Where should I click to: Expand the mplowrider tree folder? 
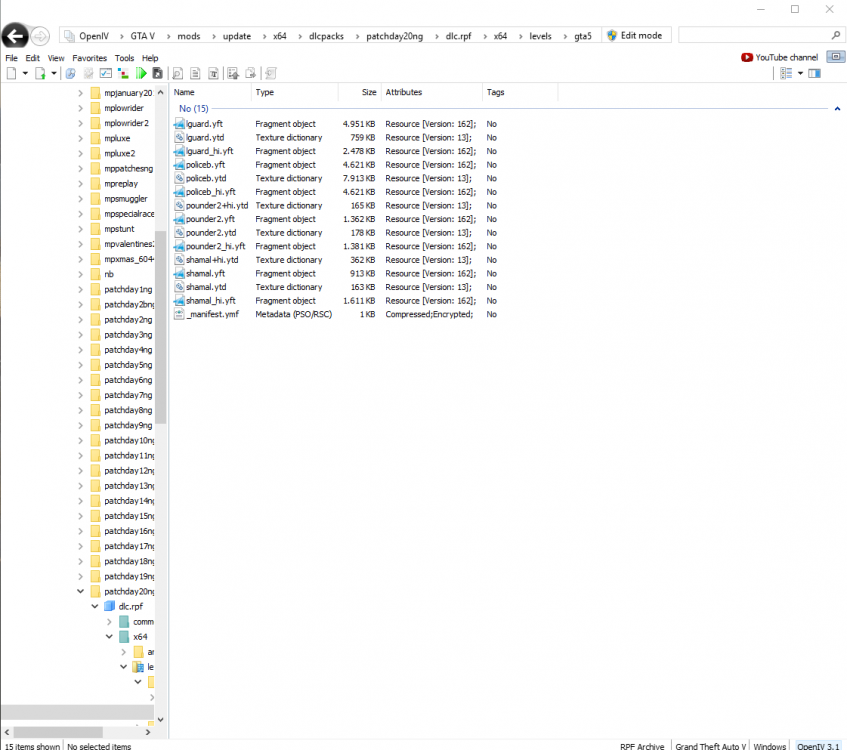tap(80, 108)
